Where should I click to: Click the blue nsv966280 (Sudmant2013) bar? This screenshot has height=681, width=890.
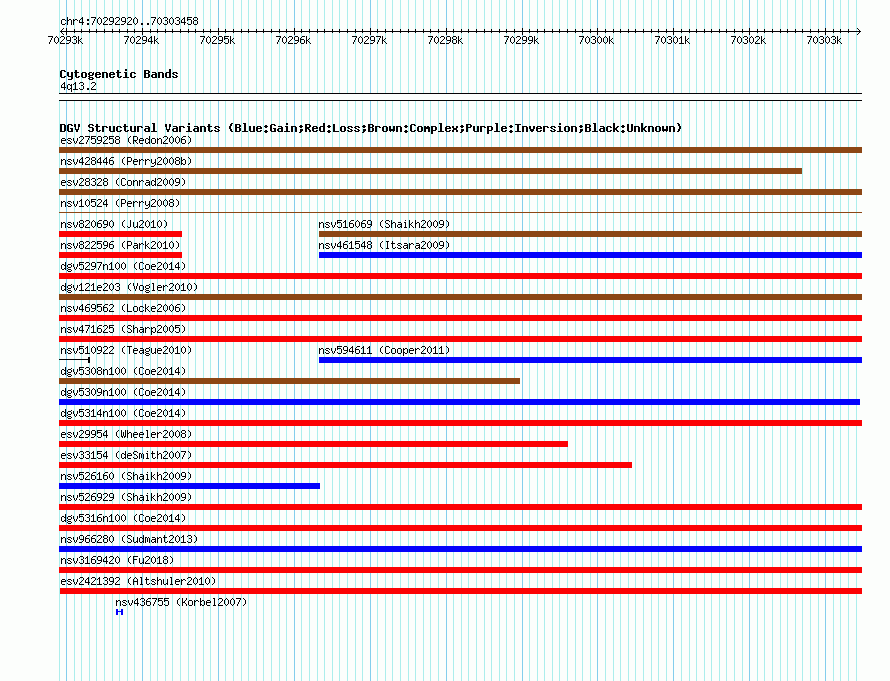click(x=460, y=549)
